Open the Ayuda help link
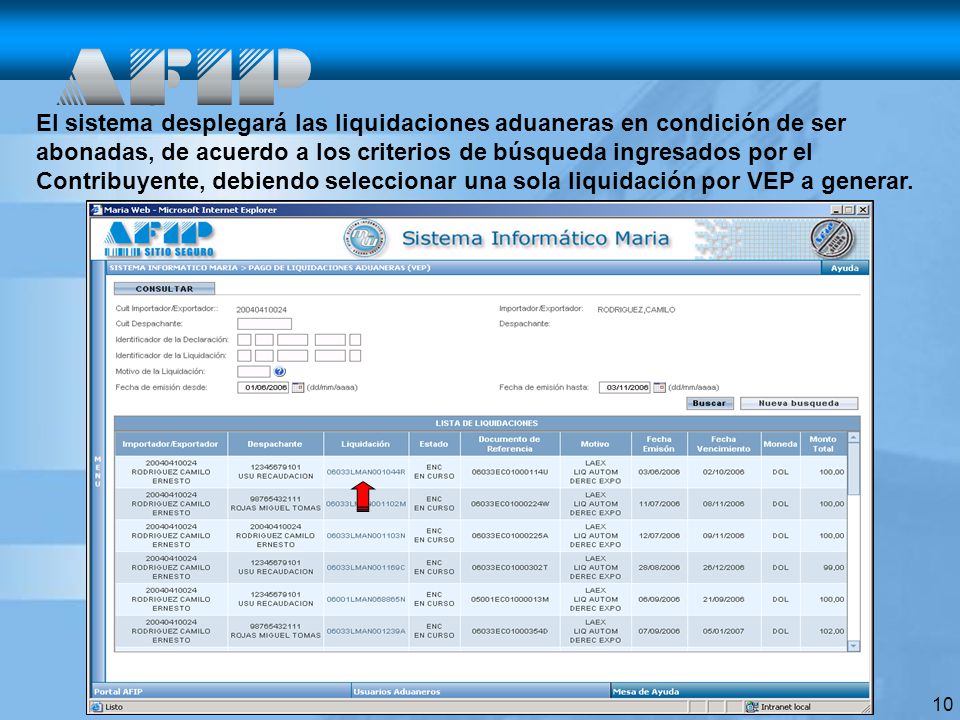 [x=844, y=268]
